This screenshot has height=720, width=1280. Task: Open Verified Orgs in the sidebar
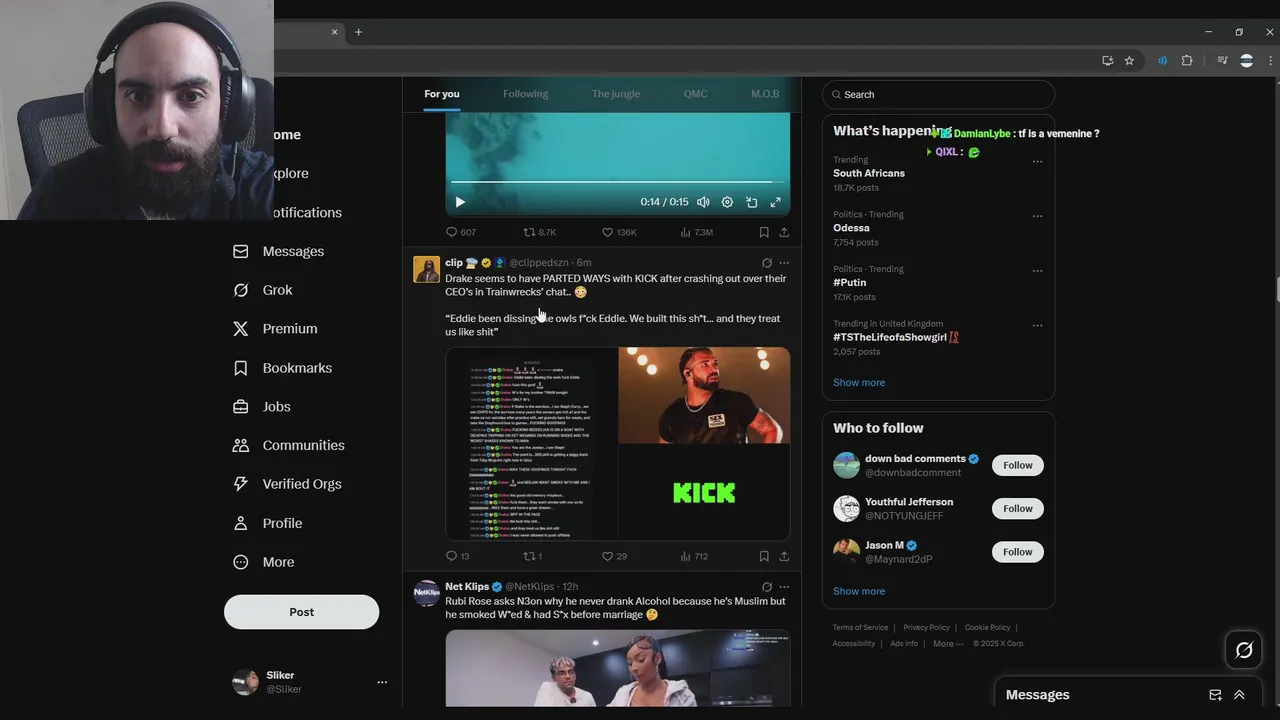pos(287,484)
